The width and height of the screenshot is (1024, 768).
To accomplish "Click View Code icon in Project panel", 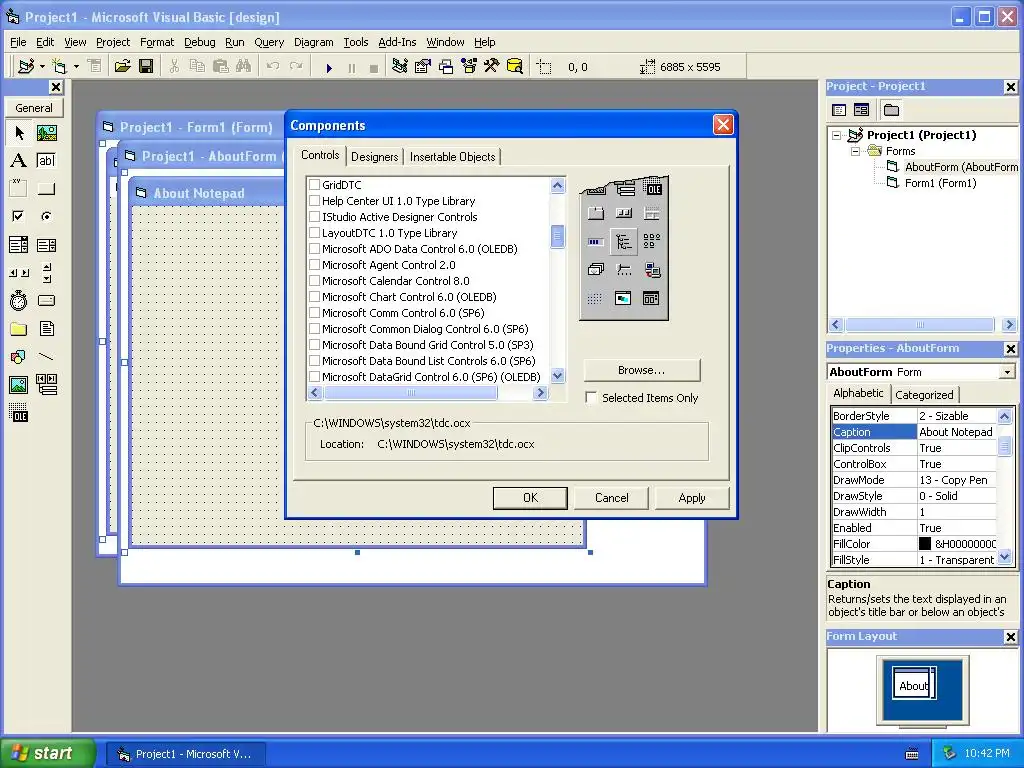I will 839,110.
